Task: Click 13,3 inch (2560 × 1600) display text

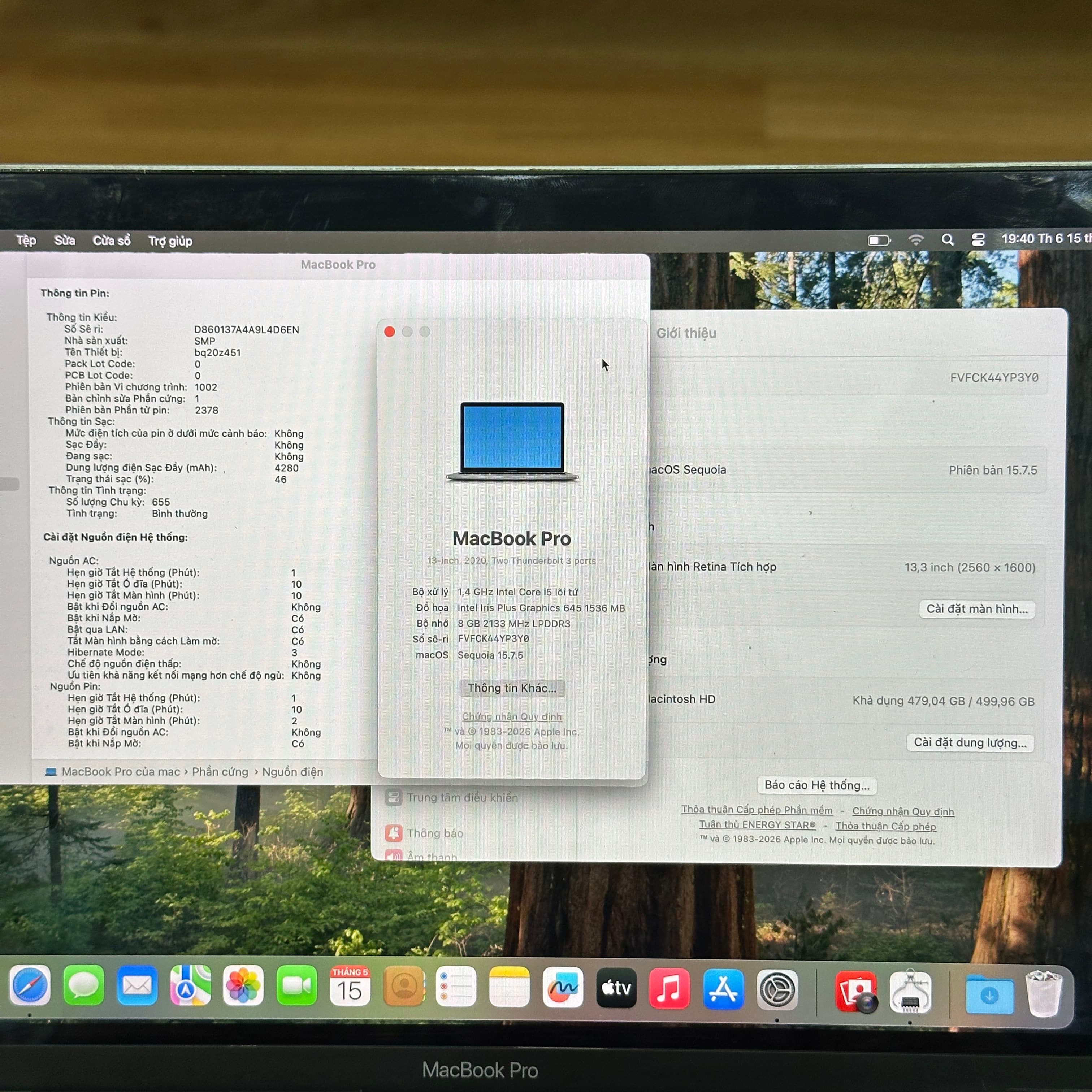Action: click(x=969, y=567)
